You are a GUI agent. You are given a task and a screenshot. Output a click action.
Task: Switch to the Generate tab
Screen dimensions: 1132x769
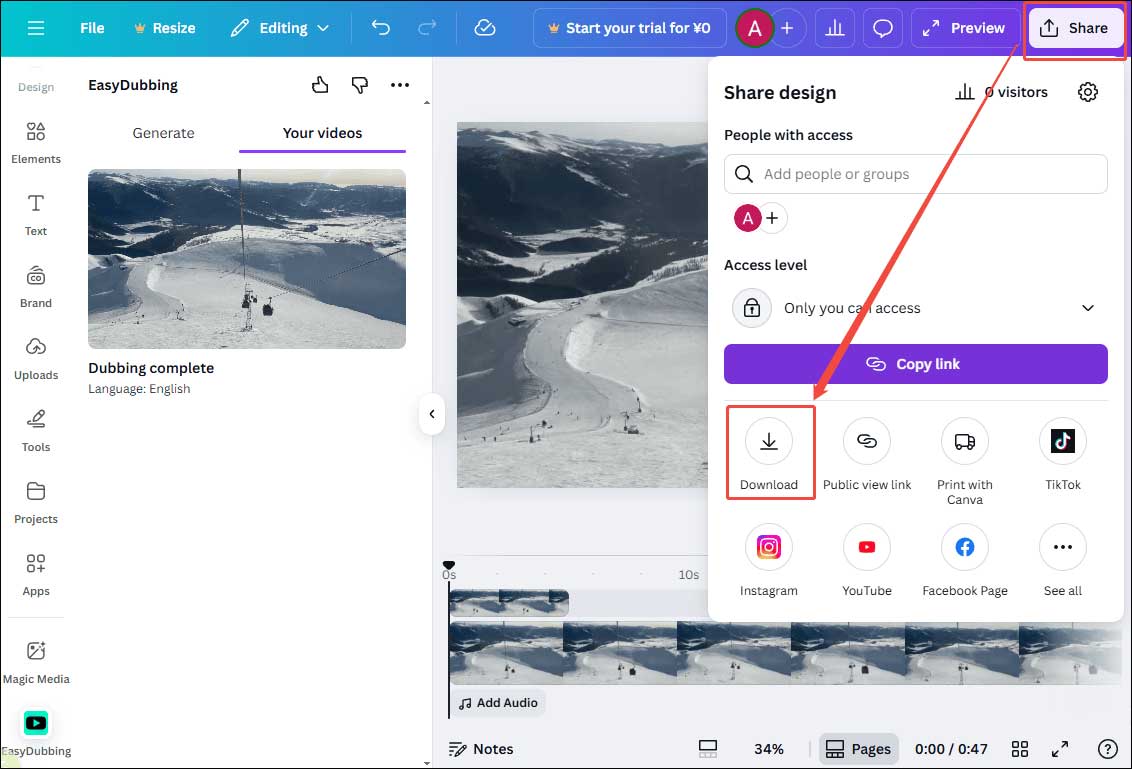pyautogui.click(x=163, y=132)
